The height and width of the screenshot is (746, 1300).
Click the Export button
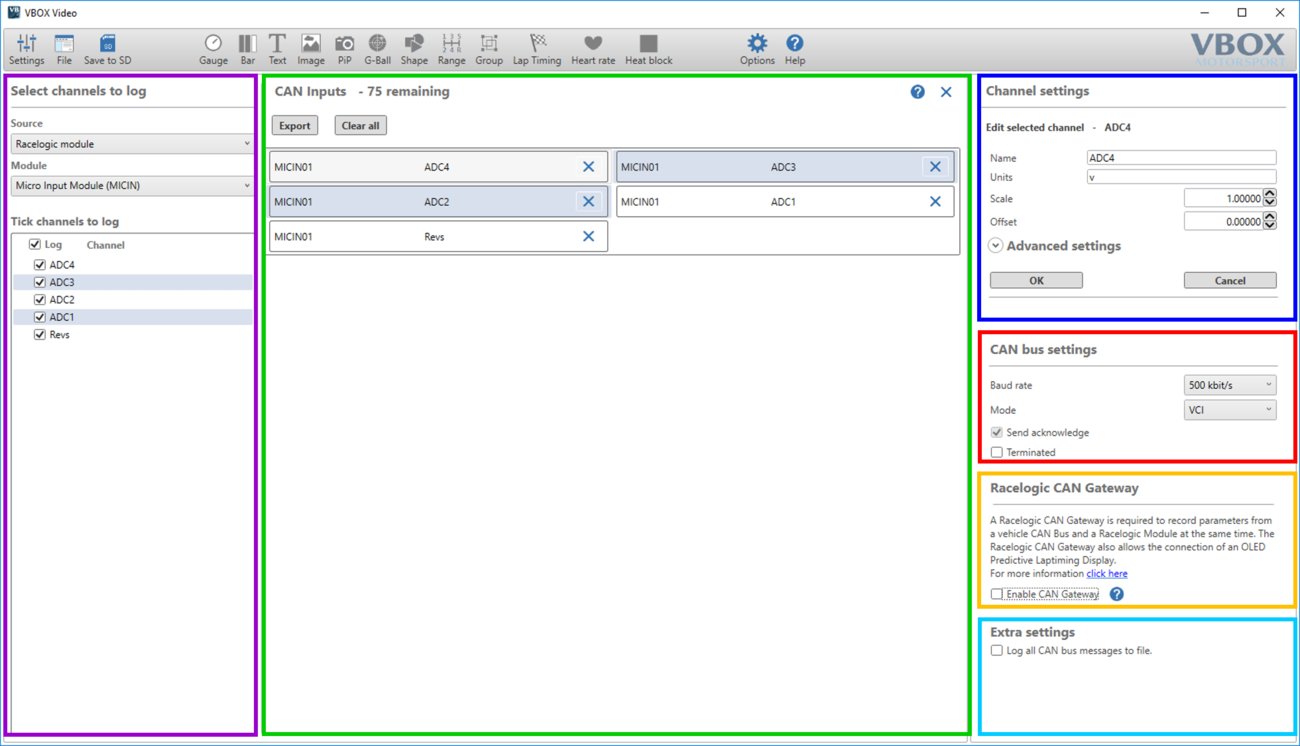[x=295, y=126]
